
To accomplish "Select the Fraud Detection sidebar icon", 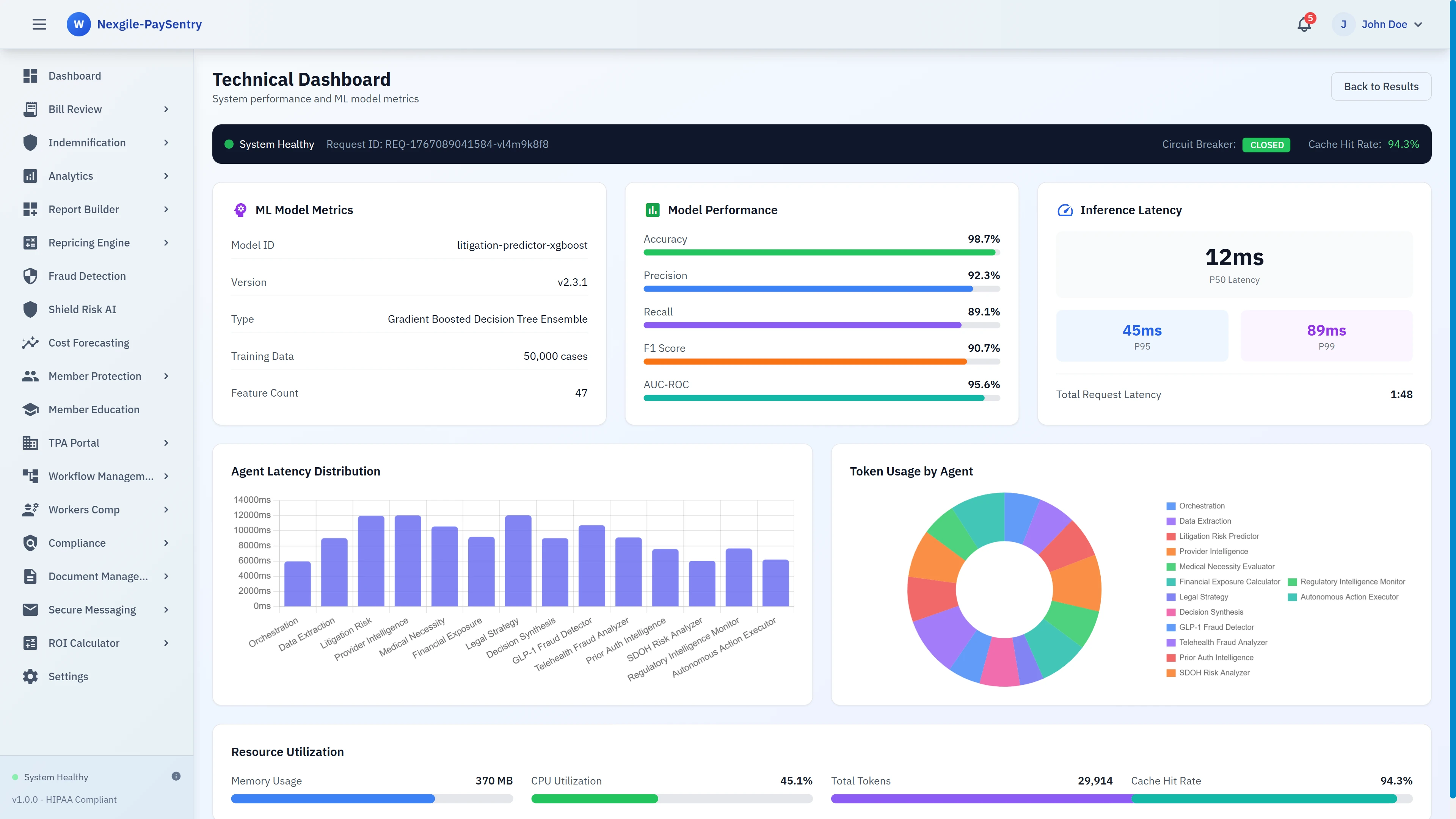I will [31, 276].
